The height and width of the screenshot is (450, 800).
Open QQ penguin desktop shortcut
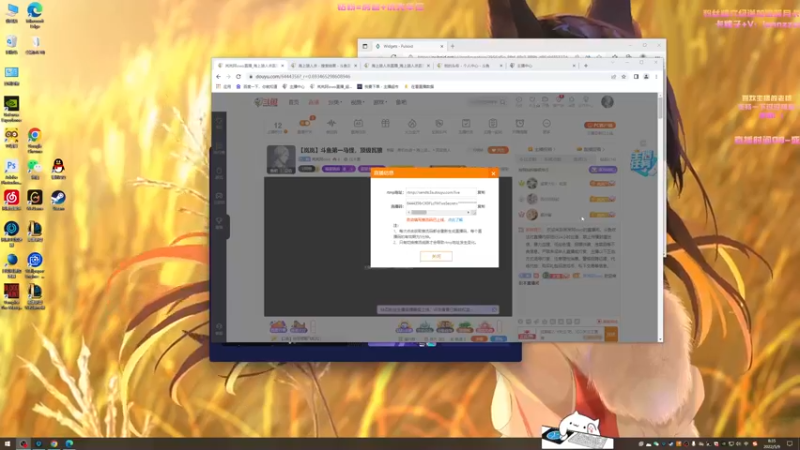click(58, 169)
